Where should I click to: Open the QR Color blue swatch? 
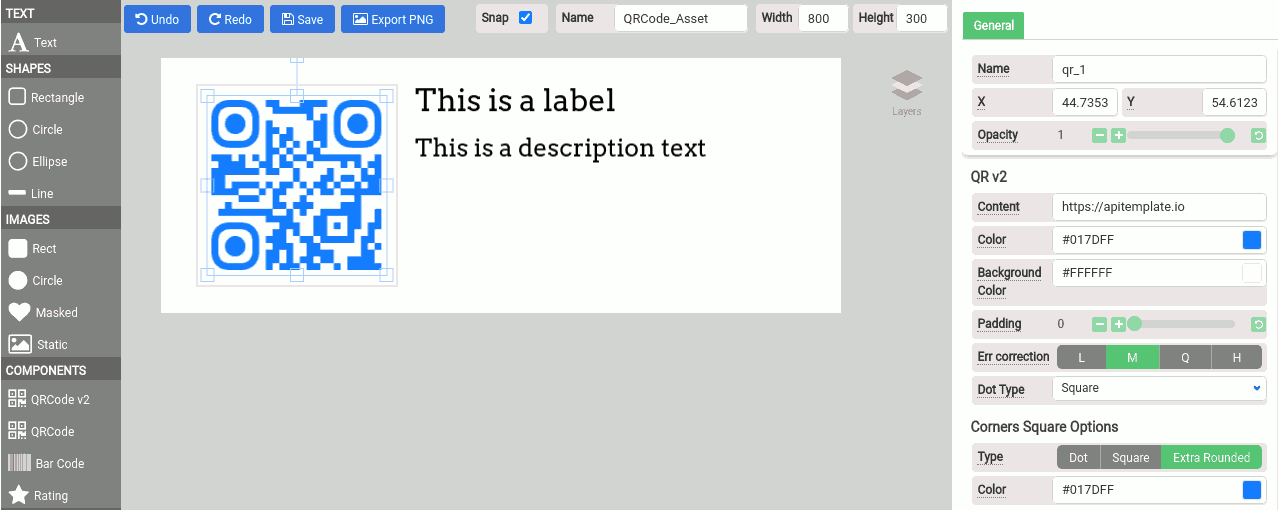coord(1251,240)
